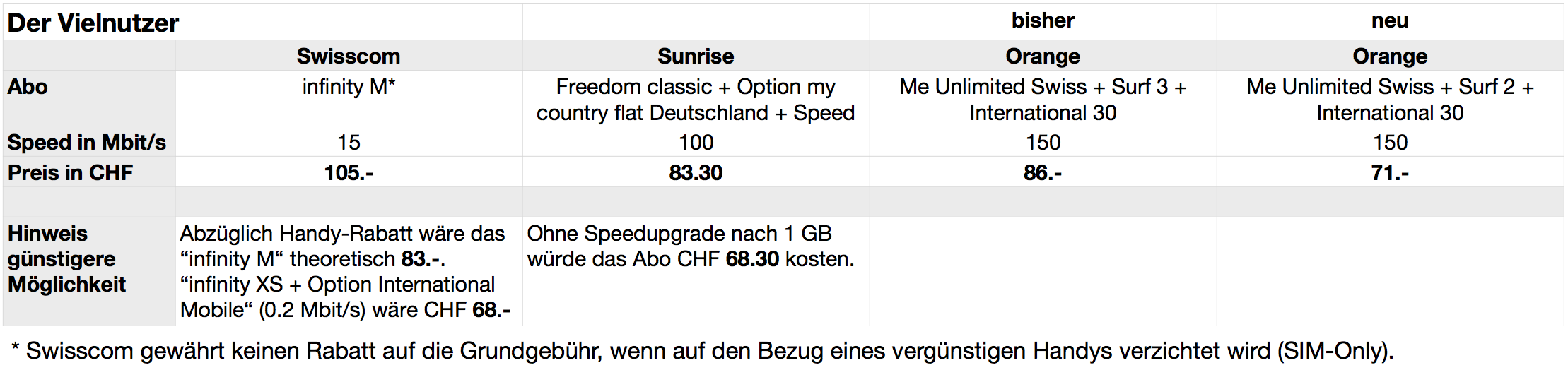Click the 'Surf 2' Orange plan cell
Screen dimensions: 1568x370
click(1390, 99)
